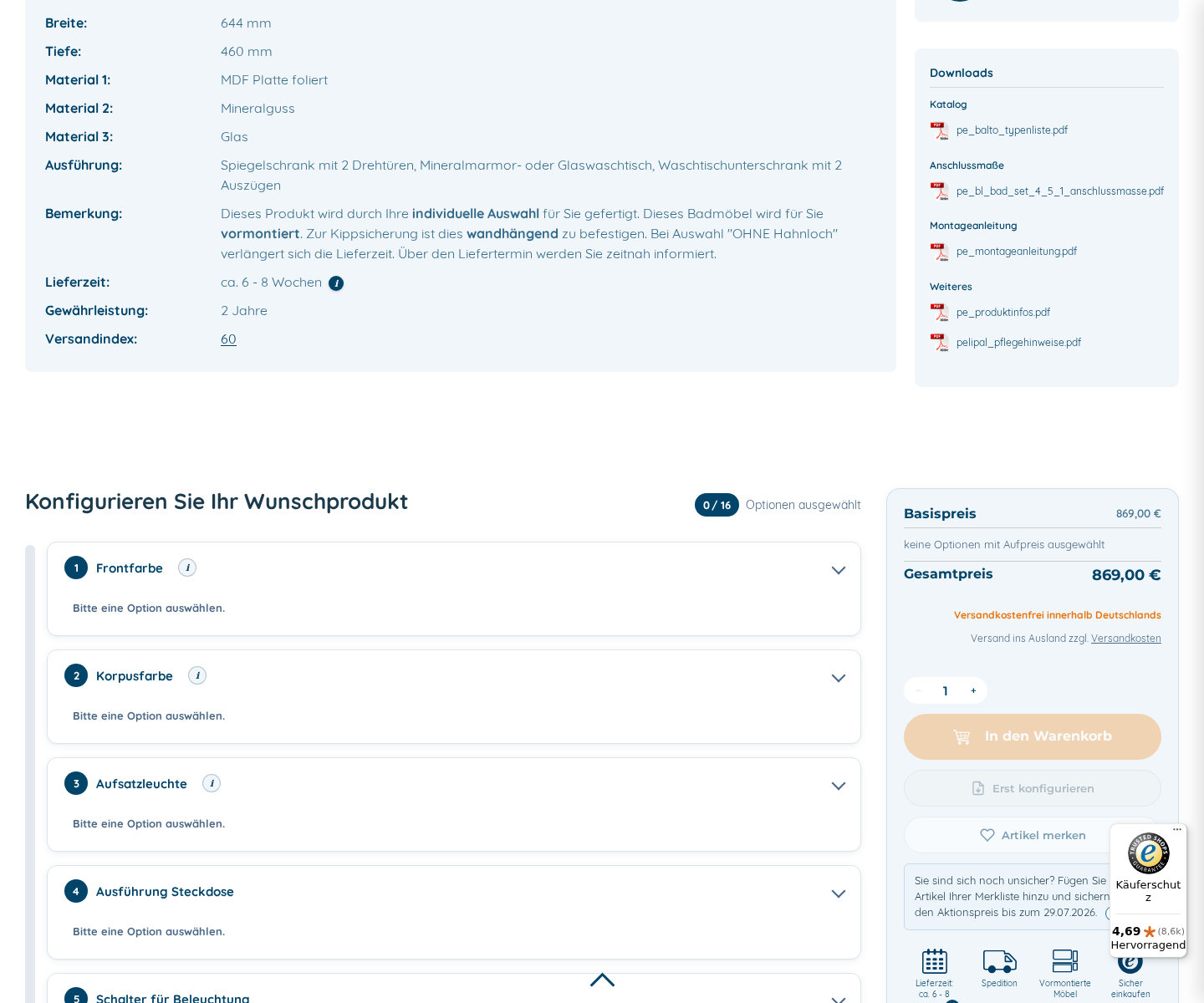Open pe_produktinfos.pdf download
The image size is (1204, 1003).
pos(1003,313)
